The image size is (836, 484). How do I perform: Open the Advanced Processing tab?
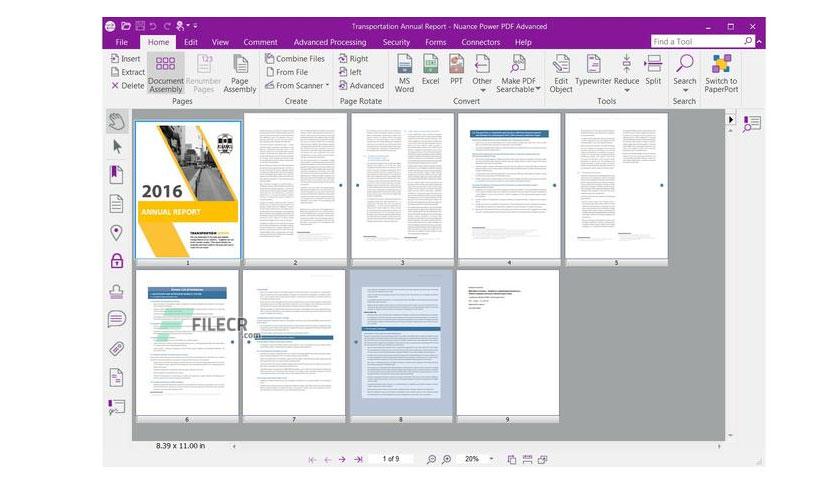pos(329,42)
